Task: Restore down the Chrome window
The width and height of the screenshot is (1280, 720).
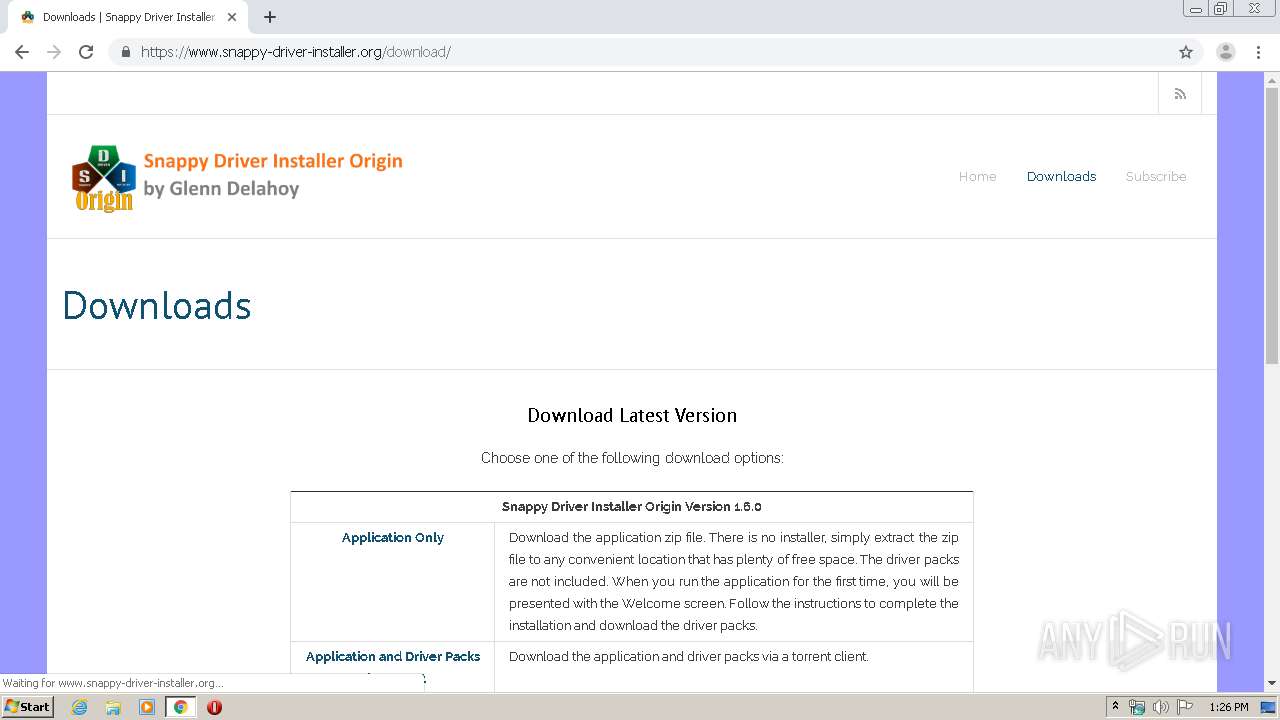Action: coord(1220,9)
